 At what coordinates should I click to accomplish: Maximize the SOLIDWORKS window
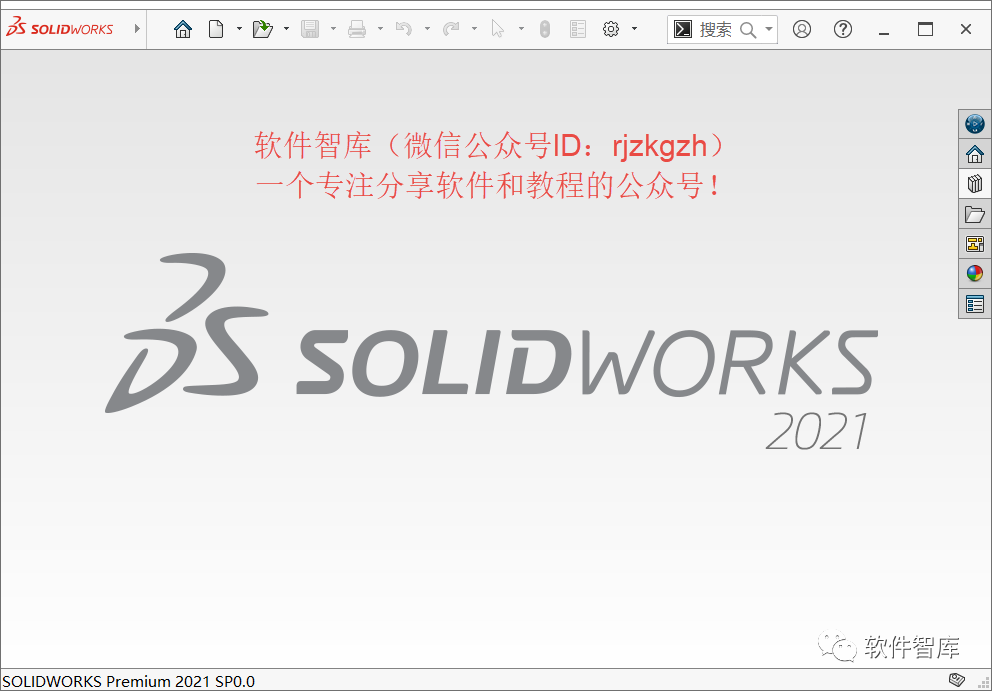925,29
